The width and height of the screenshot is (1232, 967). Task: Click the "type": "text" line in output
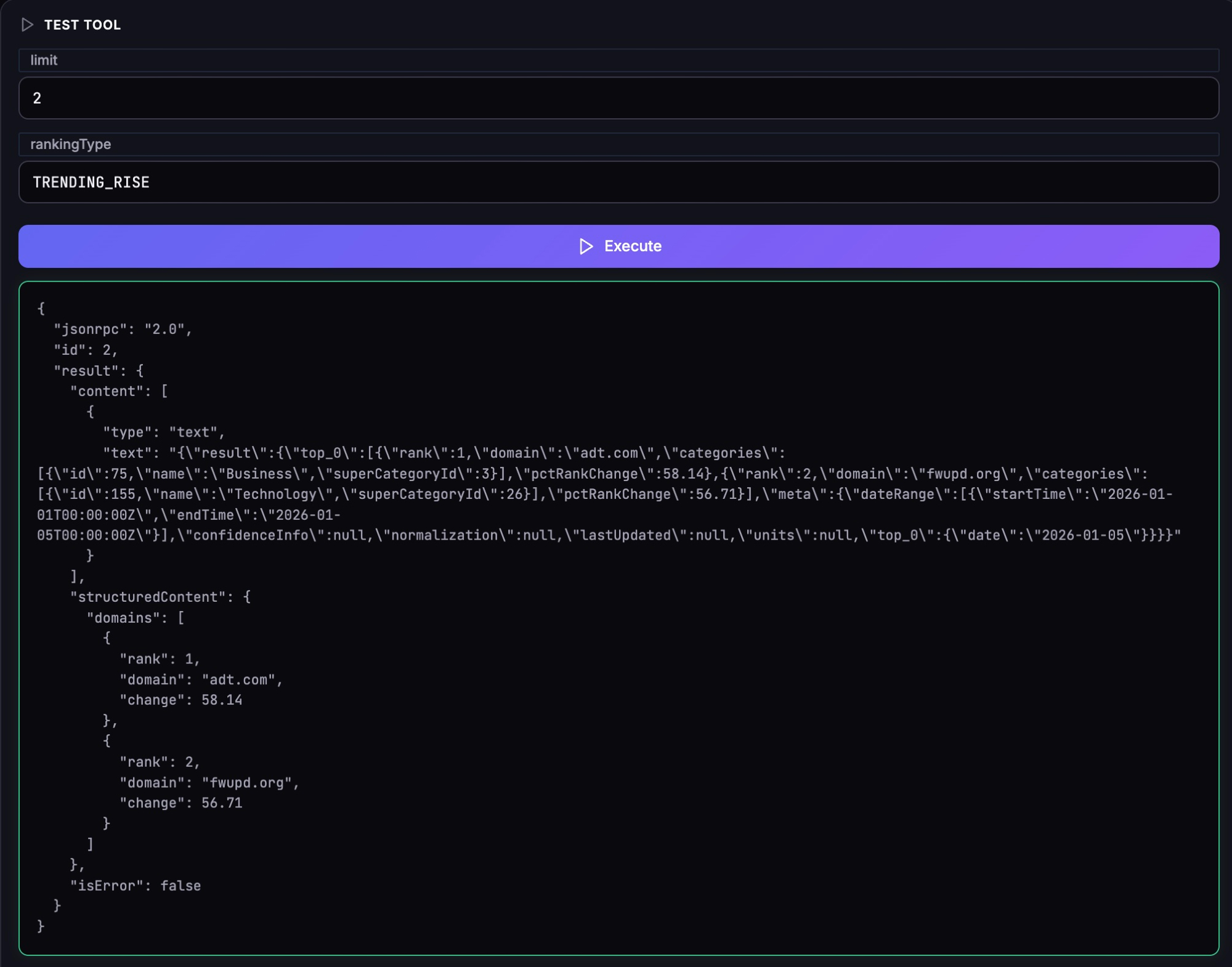[x=164, y=432]
